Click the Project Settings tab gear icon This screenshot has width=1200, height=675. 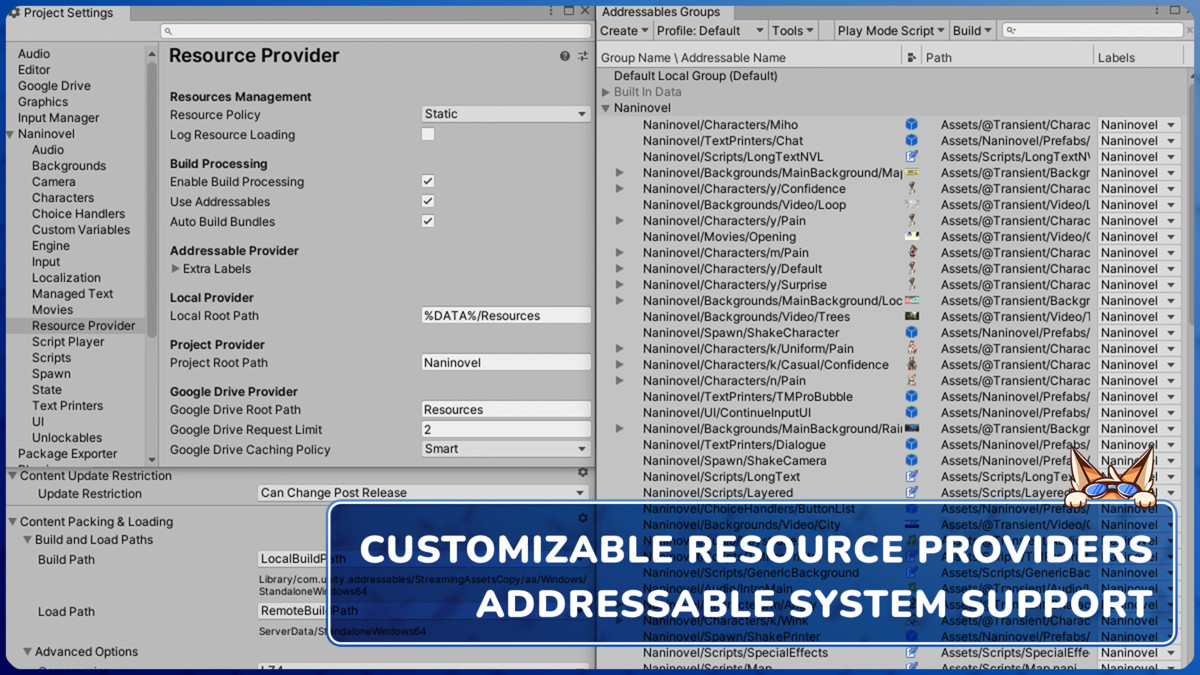pos(14,13)
